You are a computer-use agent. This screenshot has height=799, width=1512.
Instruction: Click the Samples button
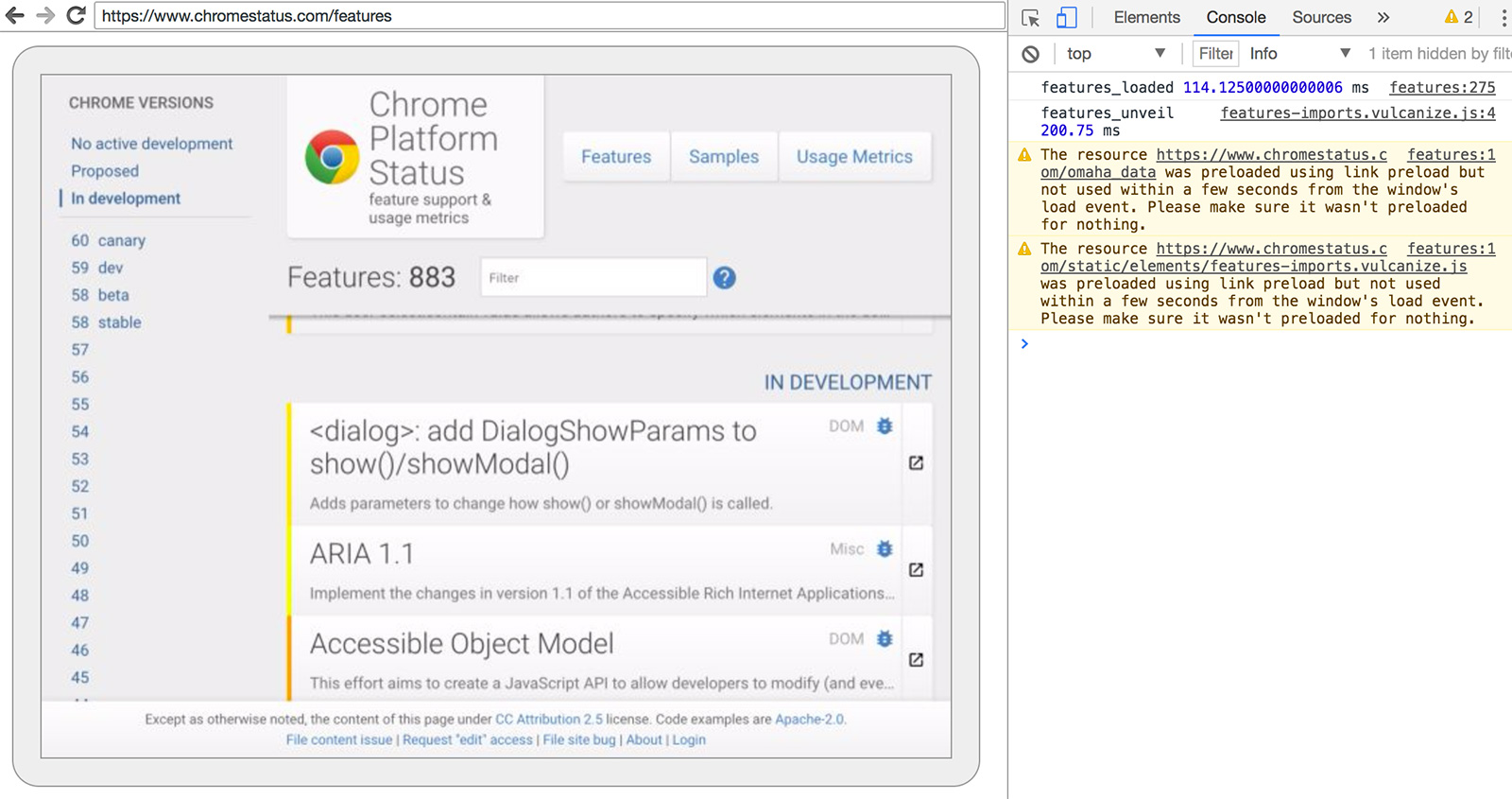click(x=723, y=157)
